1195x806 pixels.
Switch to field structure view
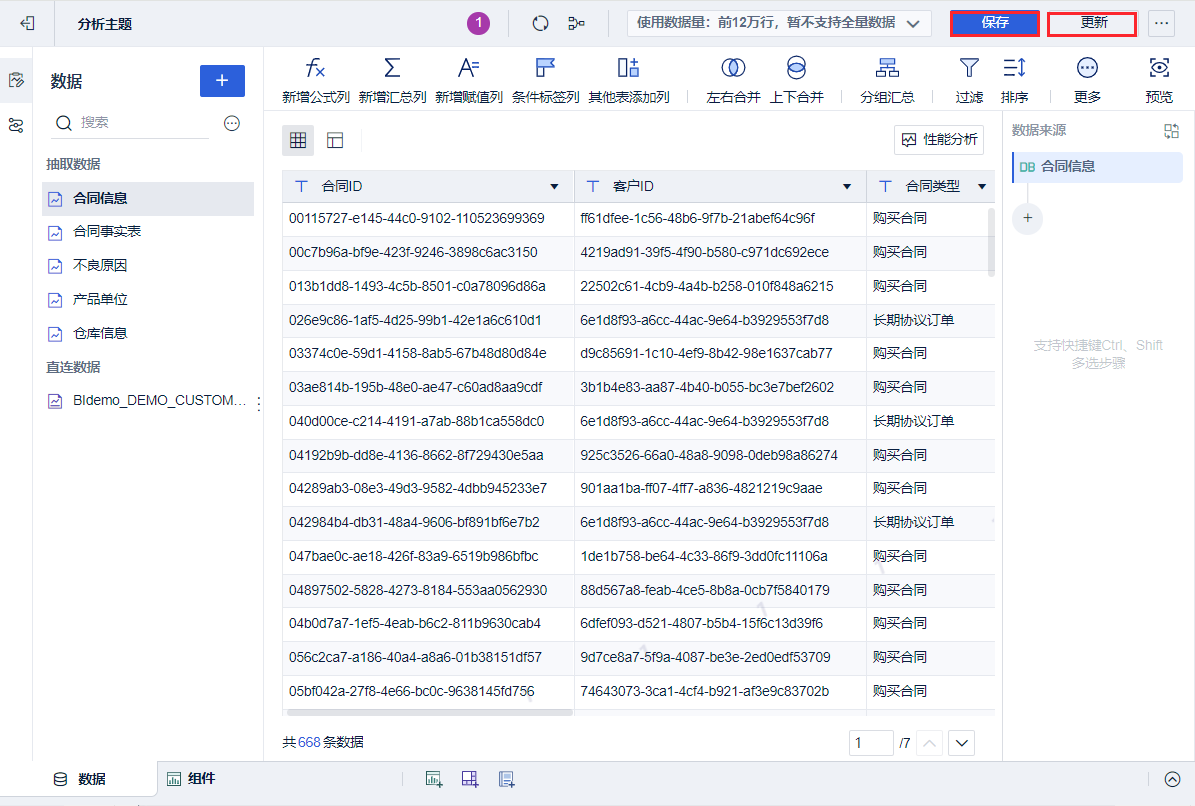click(335, 140)
